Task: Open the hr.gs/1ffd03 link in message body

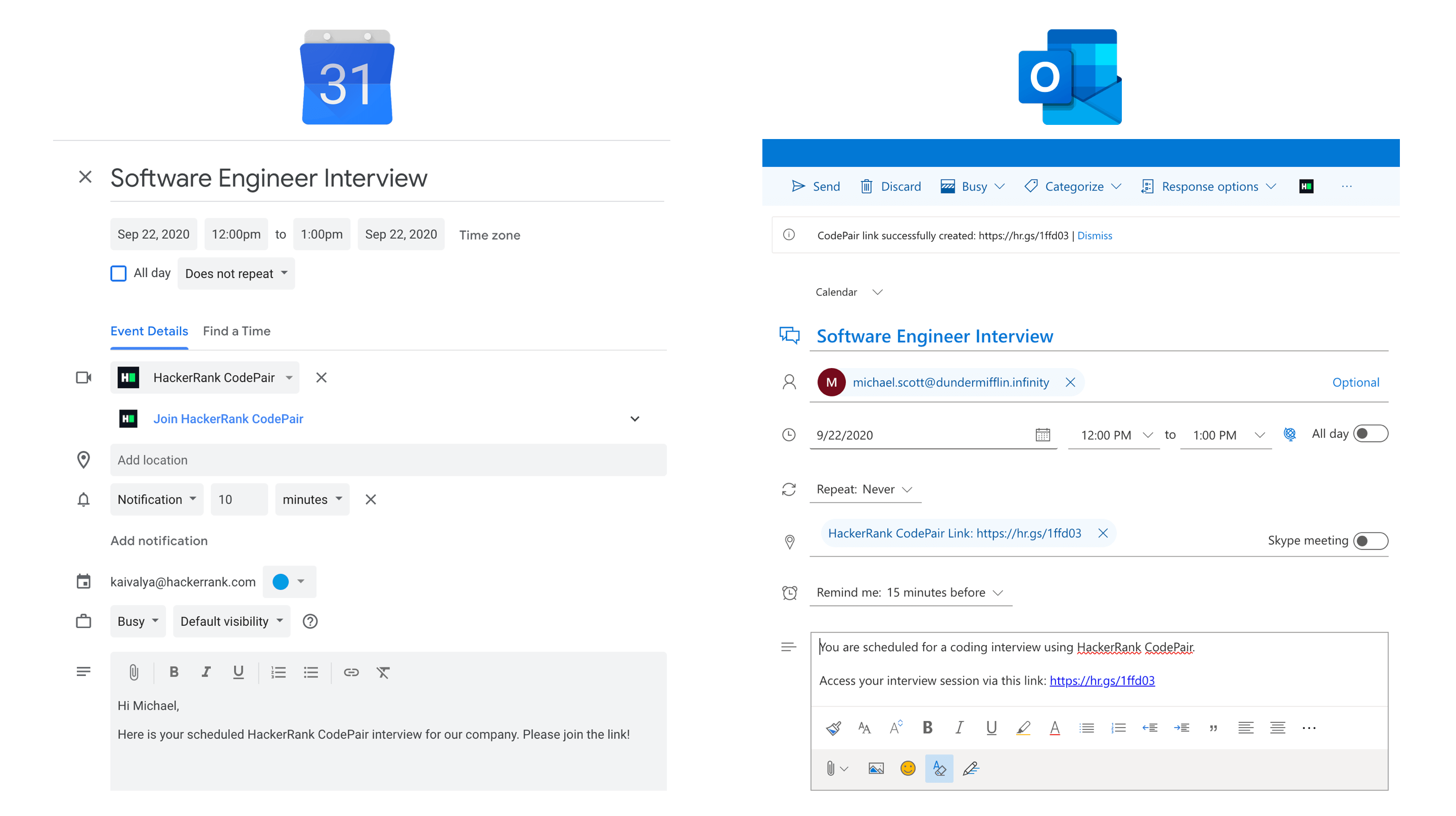Action: [x=1102, y=681]
